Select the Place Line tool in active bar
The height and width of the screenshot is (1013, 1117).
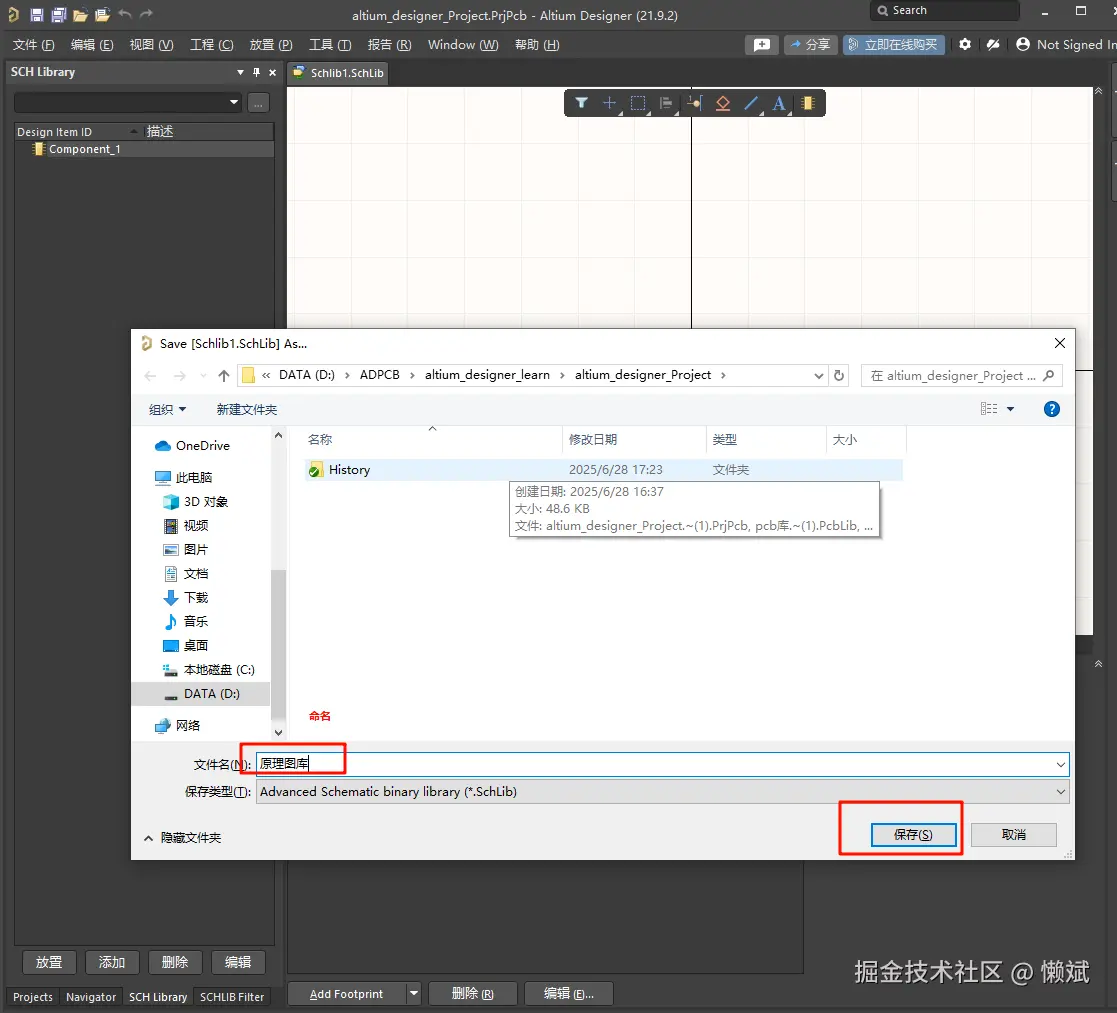pyautogui.click(x=751, y=103)
